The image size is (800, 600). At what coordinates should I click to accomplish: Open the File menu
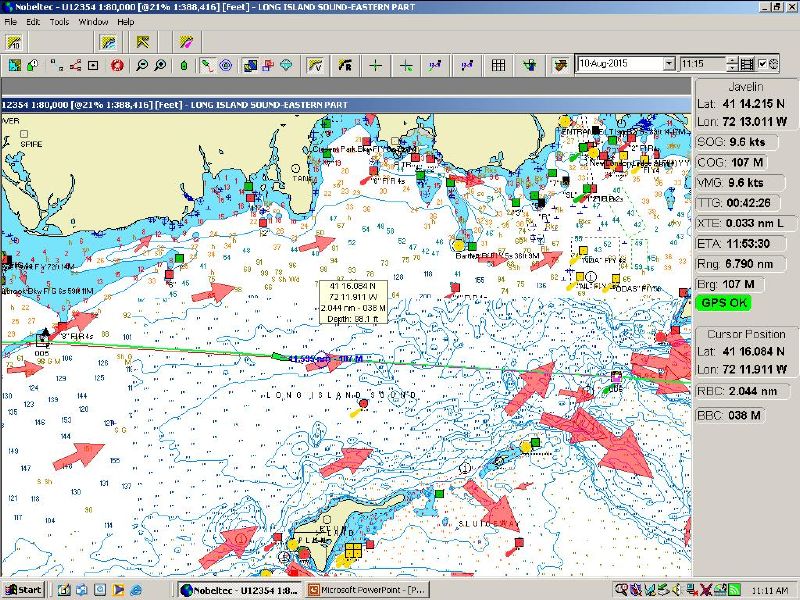[x=10, y=21]
